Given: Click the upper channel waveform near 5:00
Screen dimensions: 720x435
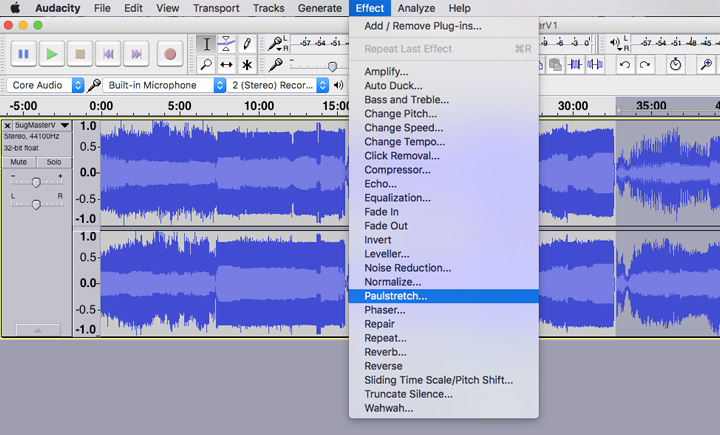Looking at the screenshot, I should click(x=180, y=172).
